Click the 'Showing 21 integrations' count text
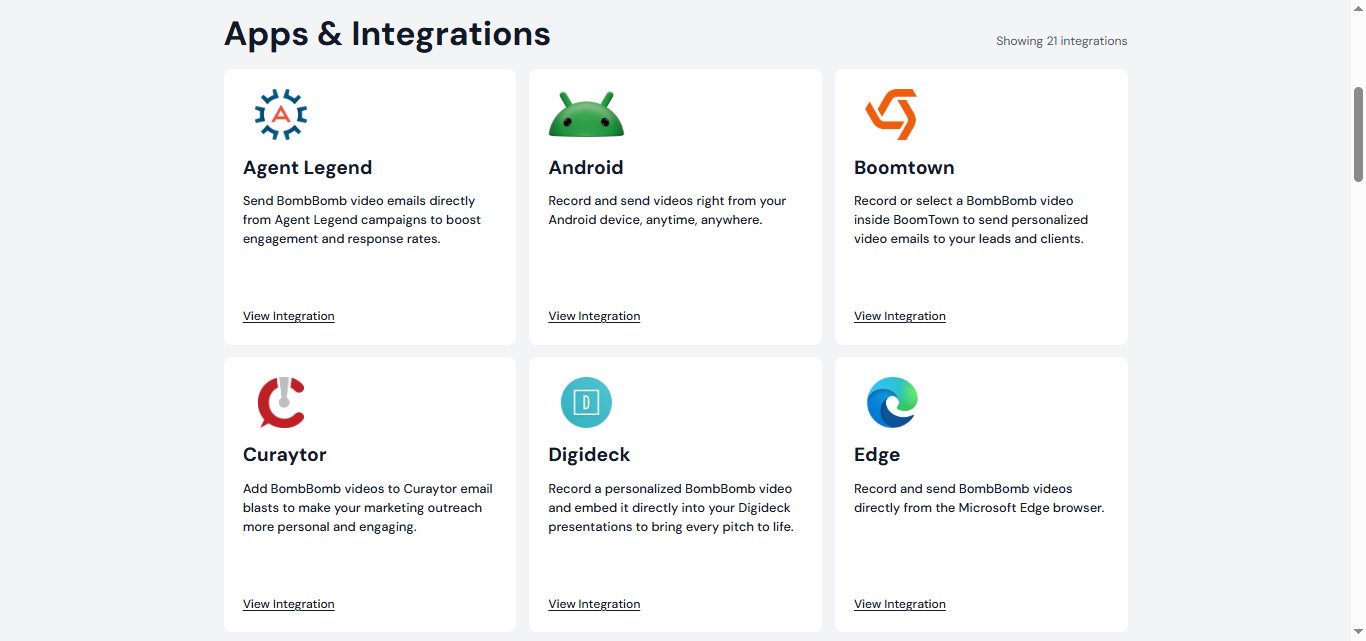This screenshot has width=1366, height=641. pos(1062,41)
